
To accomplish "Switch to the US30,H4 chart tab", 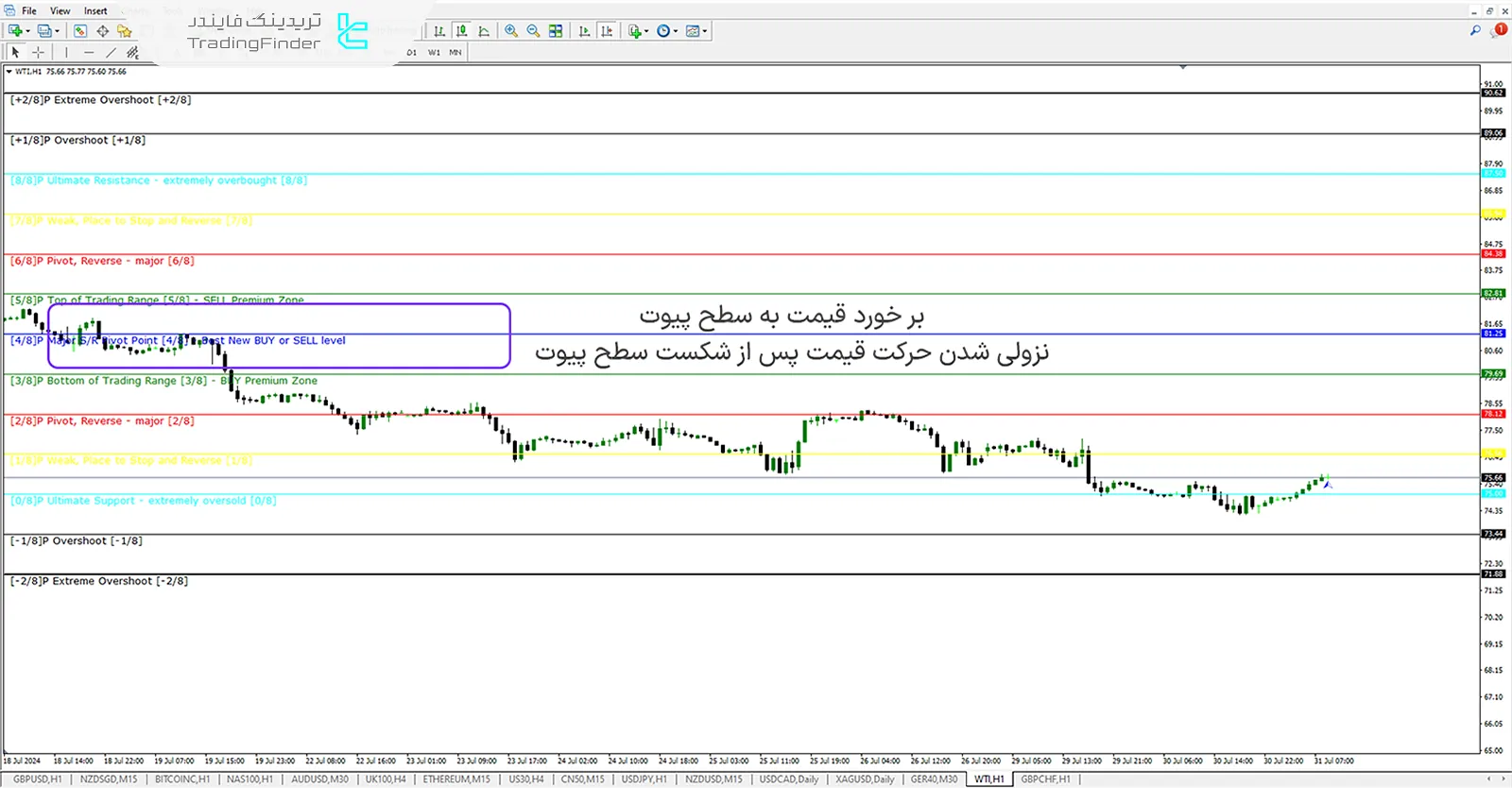I will (x=526, y=779).
